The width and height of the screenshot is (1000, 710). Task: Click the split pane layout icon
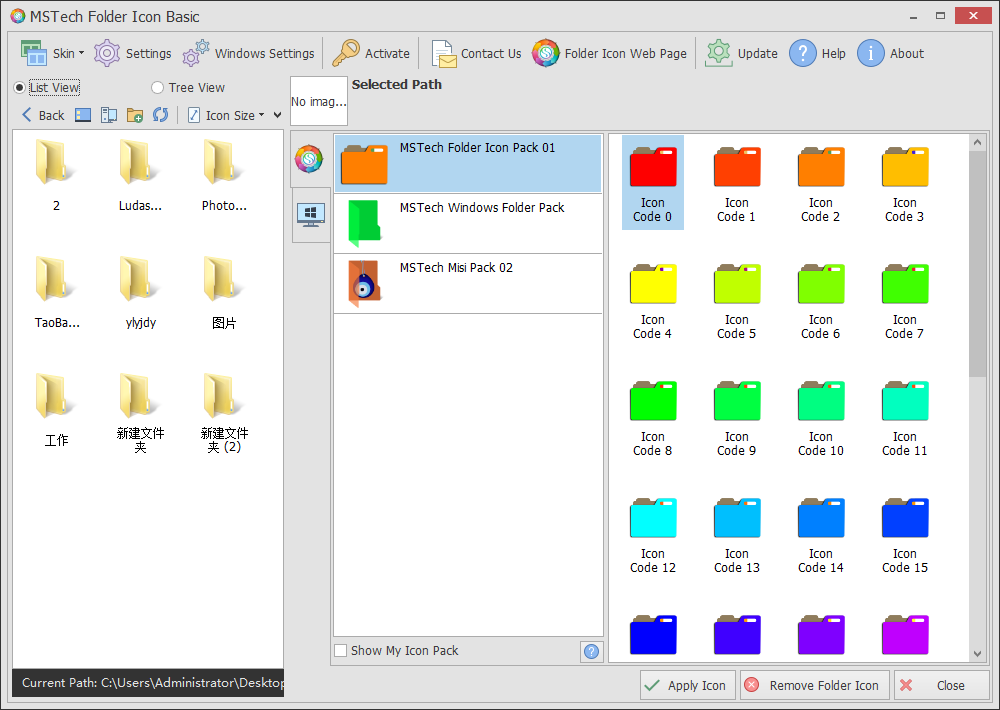tap(109, 115)
